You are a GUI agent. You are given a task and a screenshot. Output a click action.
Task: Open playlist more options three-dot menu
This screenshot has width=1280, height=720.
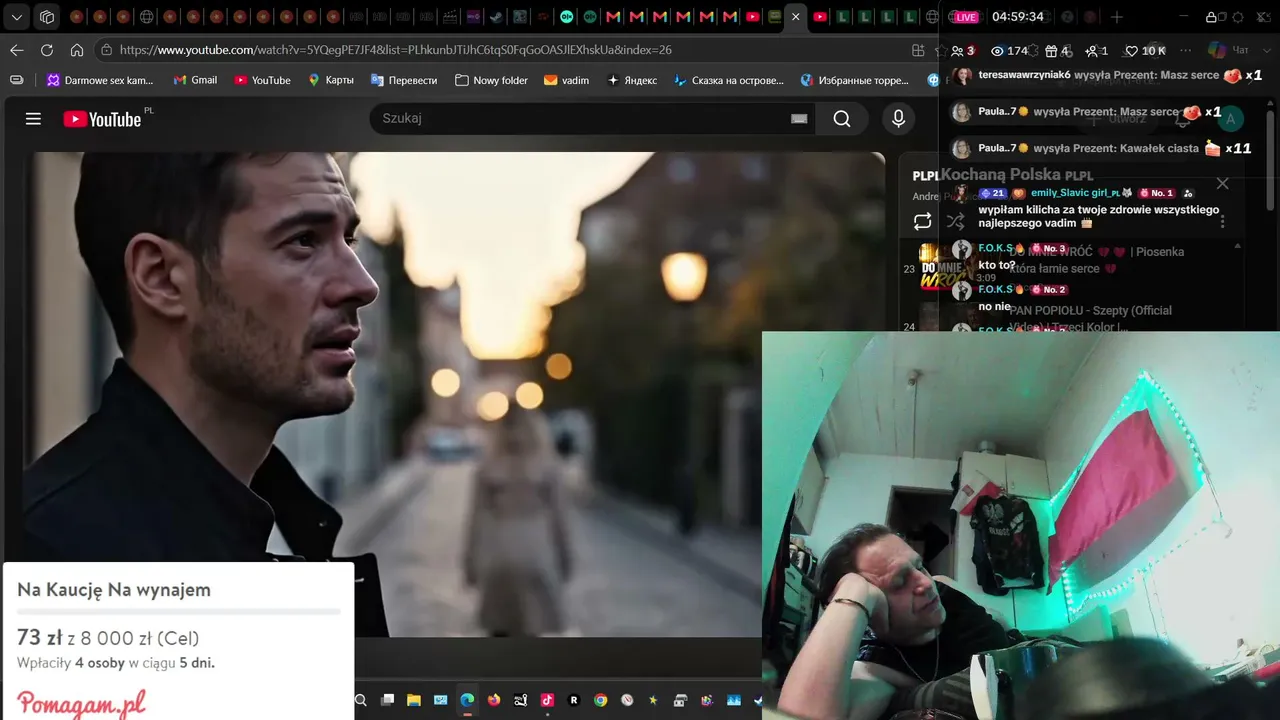tap(1222, 221)
